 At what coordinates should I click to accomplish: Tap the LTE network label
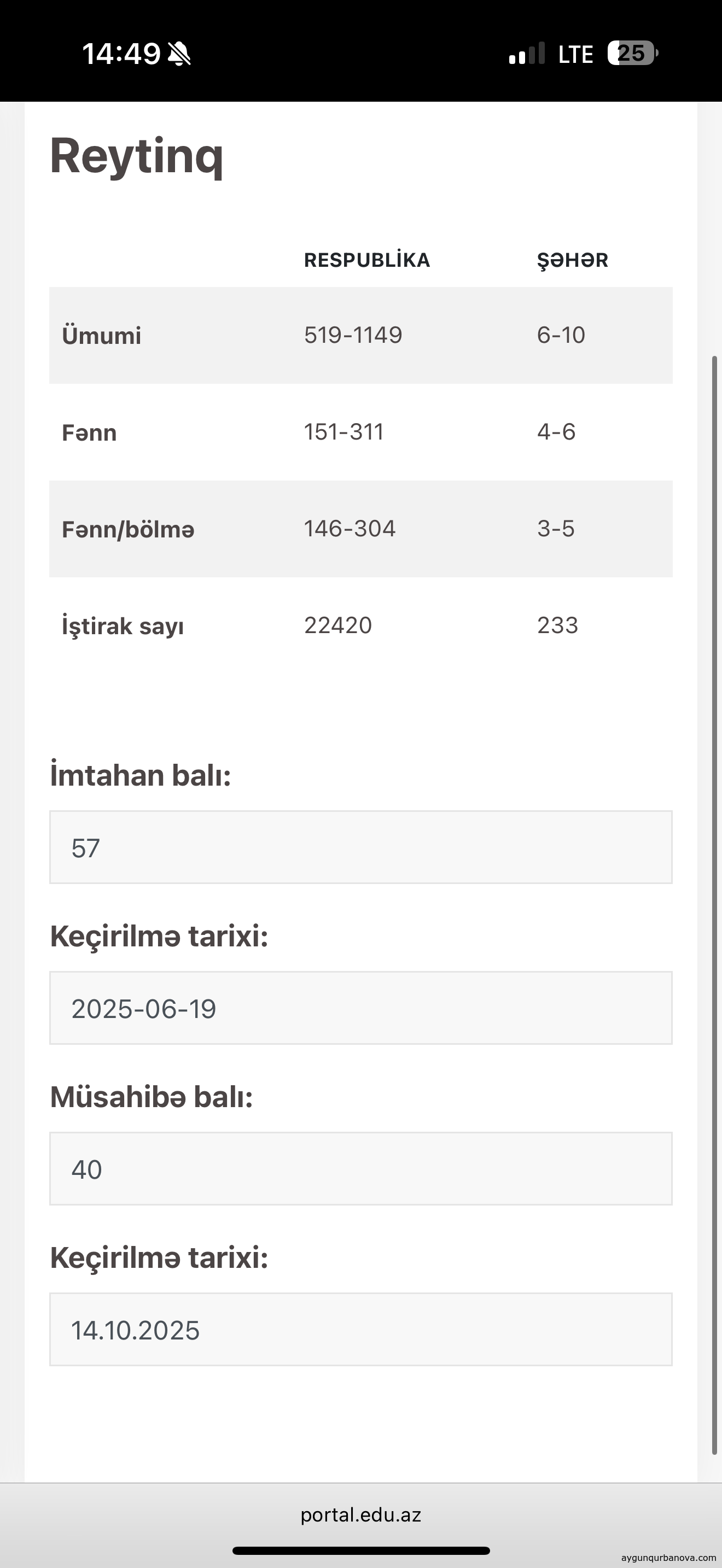575,55
